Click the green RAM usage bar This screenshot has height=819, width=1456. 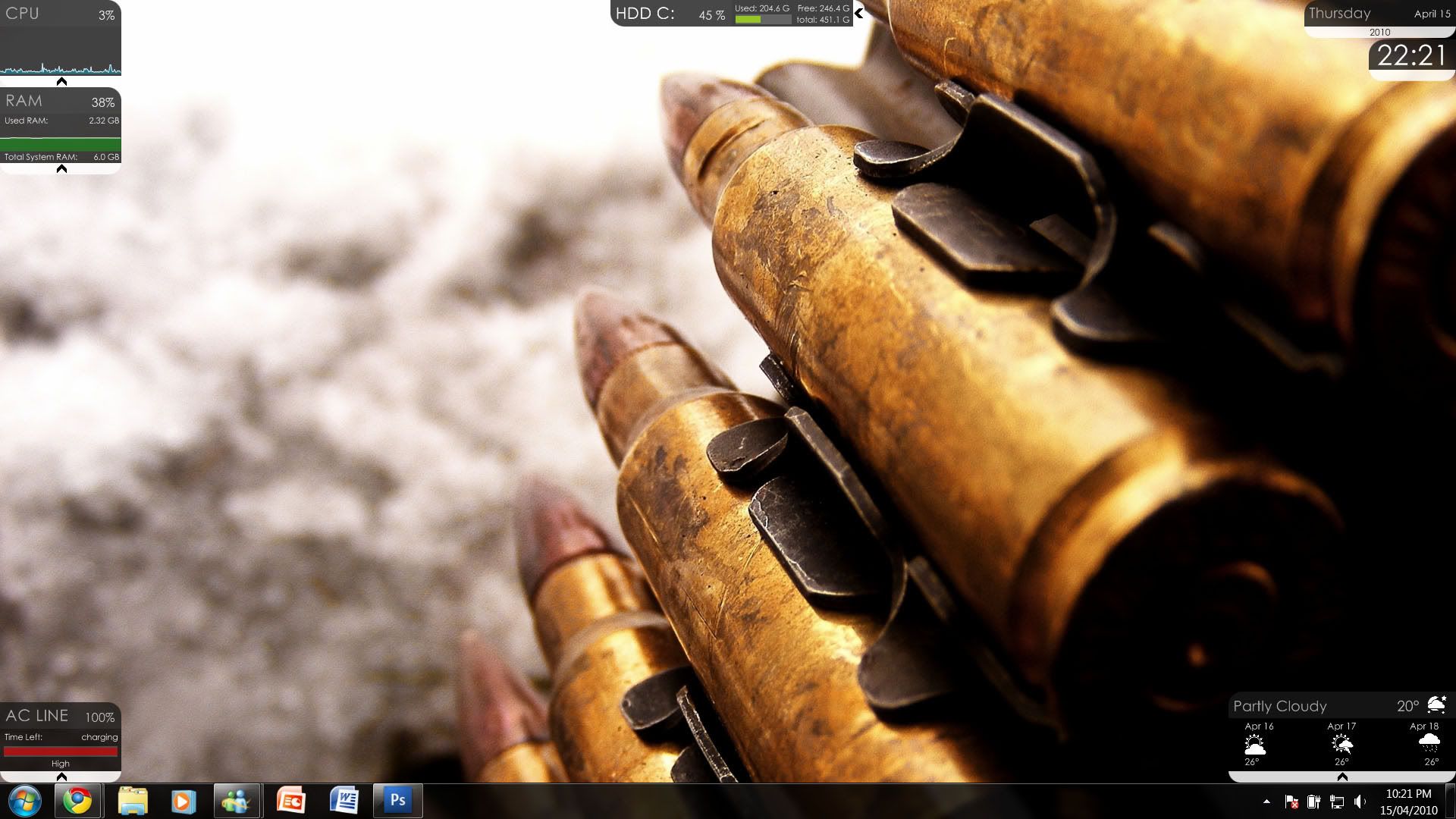click(61, 144)
